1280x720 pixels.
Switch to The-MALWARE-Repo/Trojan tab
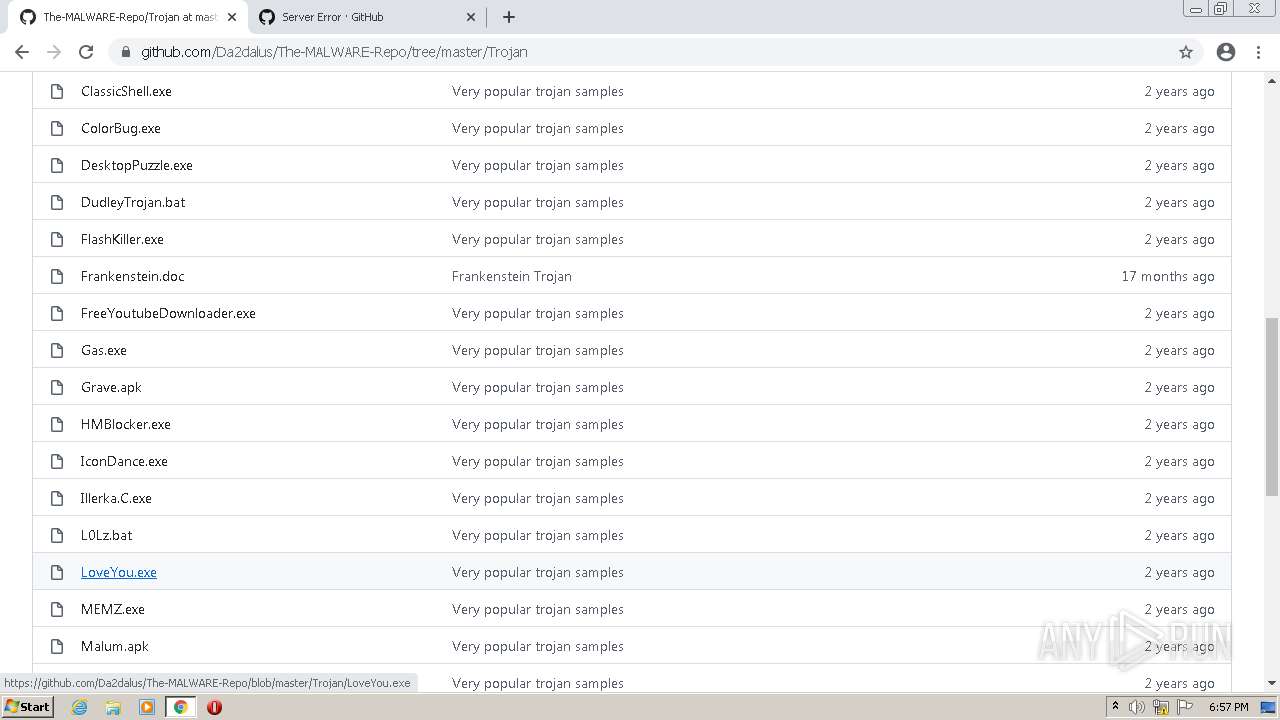128,17
